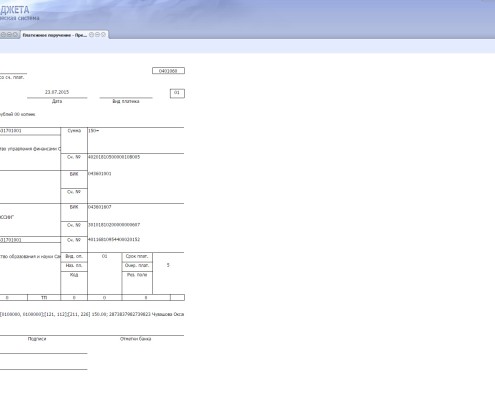Screen dimensions: 495x400
Task: Click the БИК value 043601607
Action: tap(100, 207)
